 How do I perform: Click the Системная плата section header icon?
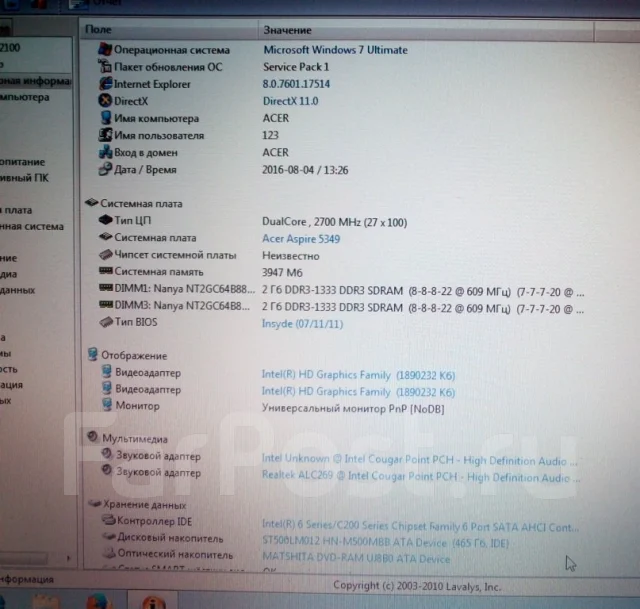point(91,202)
